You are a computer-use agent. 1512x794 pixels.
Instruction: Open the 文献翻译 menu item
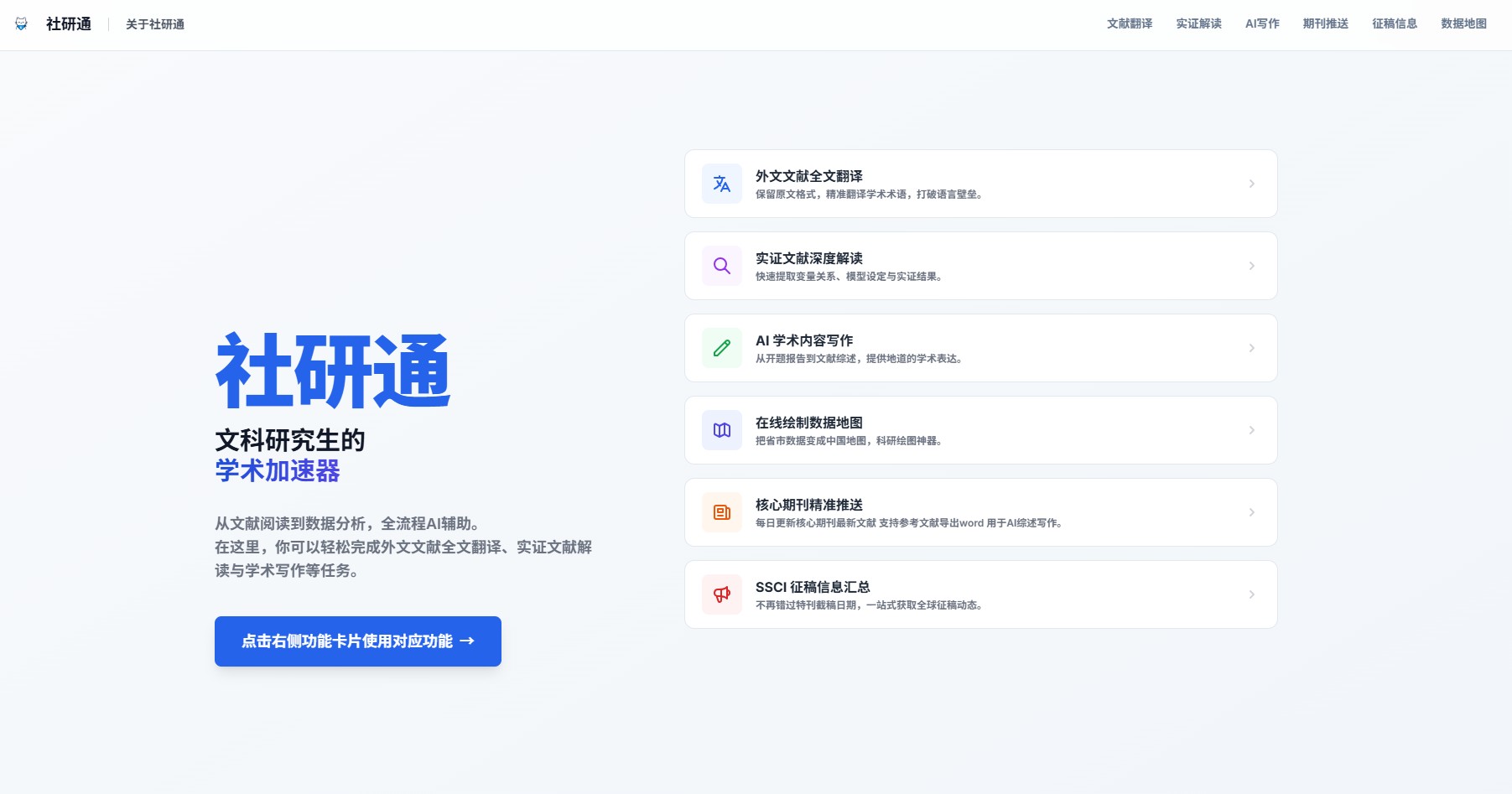(1129, 24)
